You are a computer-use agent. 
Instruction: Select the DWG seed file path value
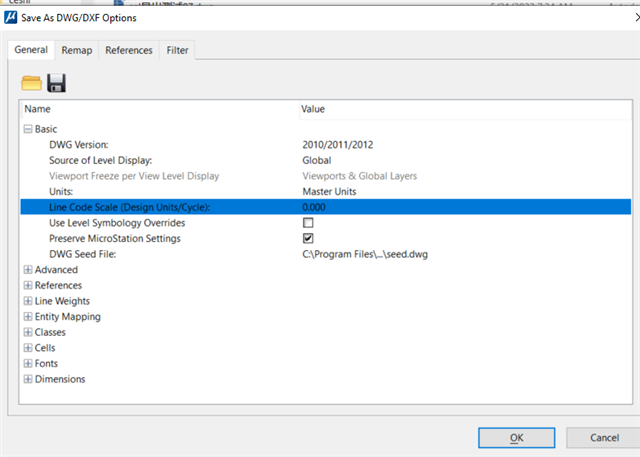coord(365,254)
